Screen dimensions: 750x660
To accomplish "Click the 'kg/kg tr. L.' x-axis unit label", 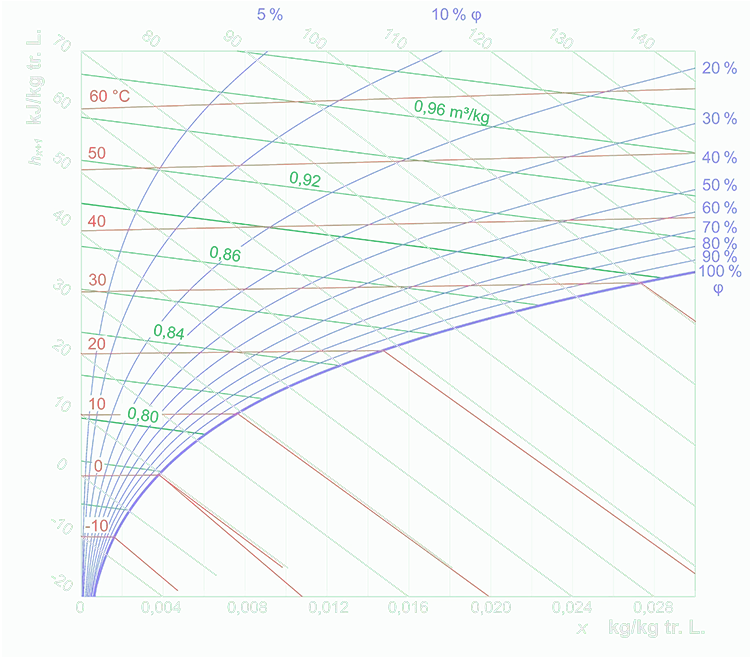I will pyautogui.click(x=657, y=627).
